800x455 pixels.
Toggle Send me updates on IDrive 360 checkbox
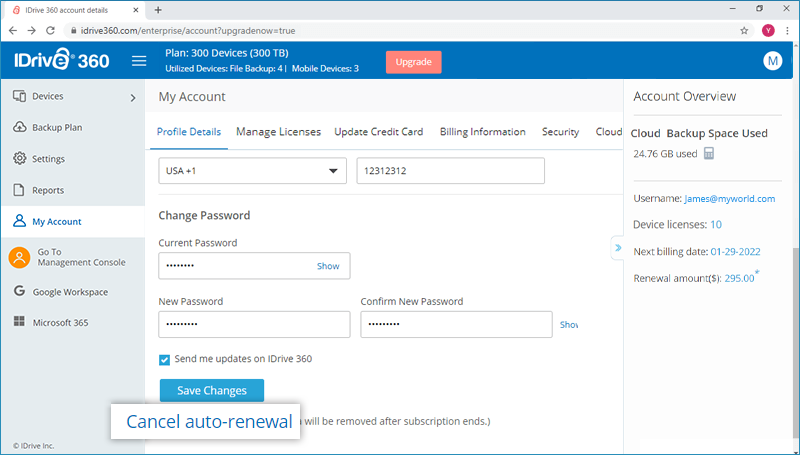pos(164,360)
